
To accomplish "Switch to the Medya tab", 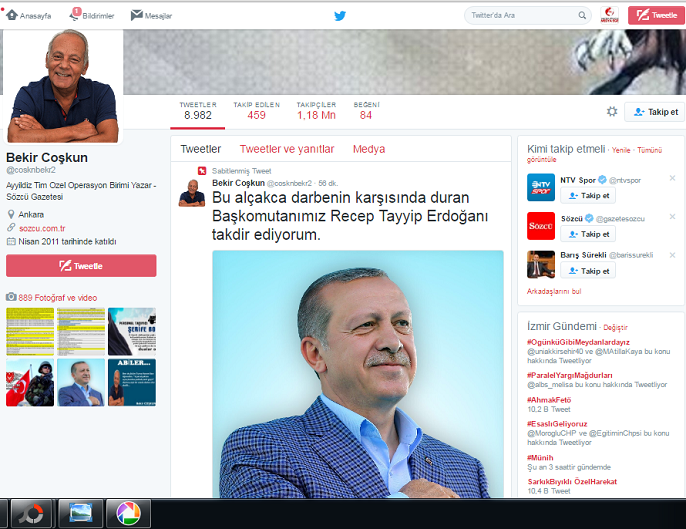I will tap(369, 149).
